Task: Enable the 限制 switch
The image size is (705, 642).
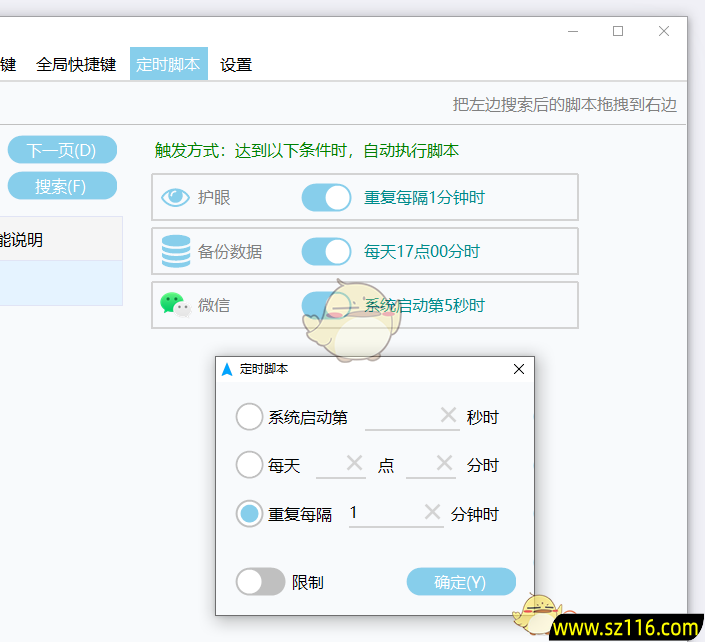Action: point(260,582)
